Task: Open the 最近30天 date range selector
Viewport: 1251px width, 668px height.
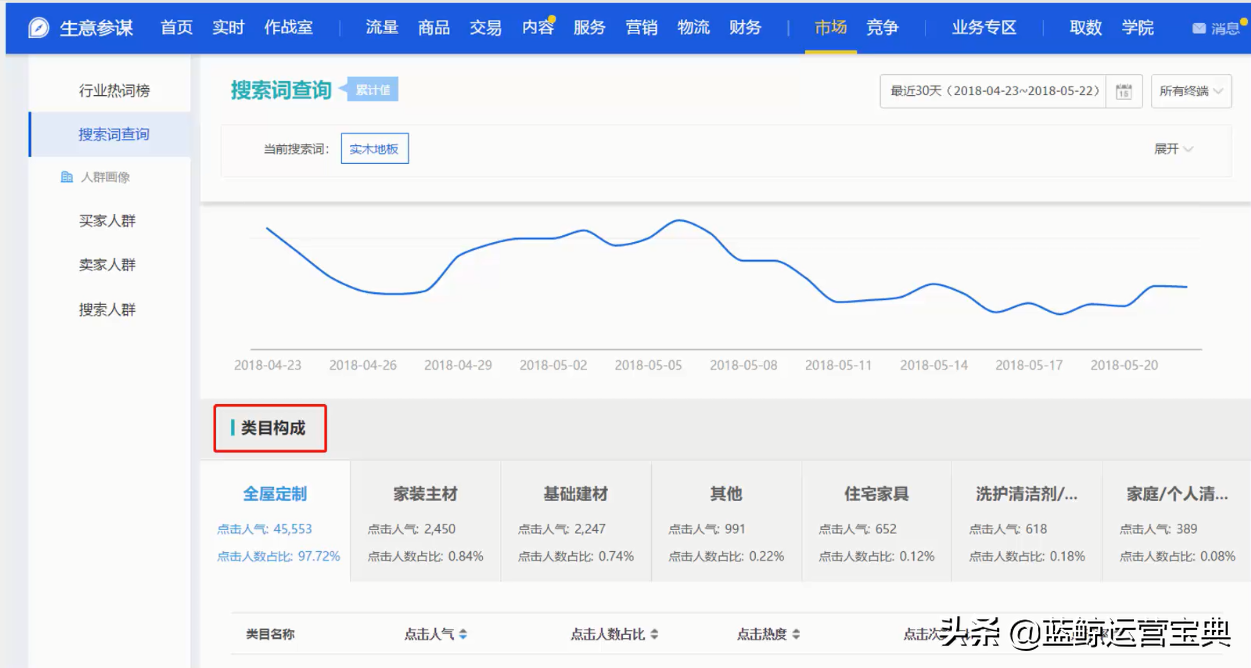Action: [x=991, y=90]
